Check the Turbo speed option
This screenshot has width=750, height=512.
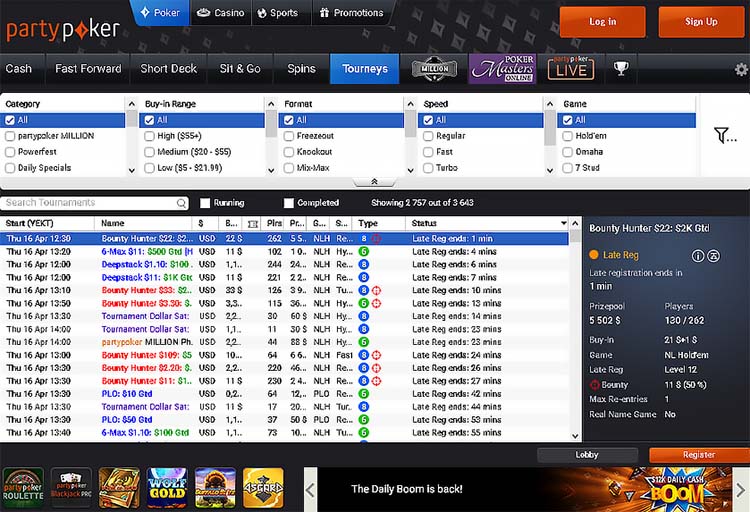428,168
